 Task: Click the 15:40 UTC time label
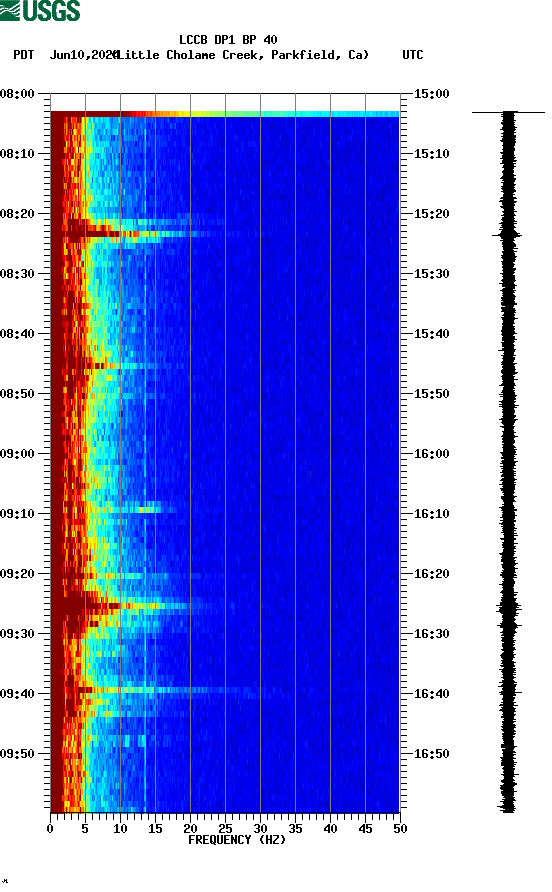click(431, 334)
